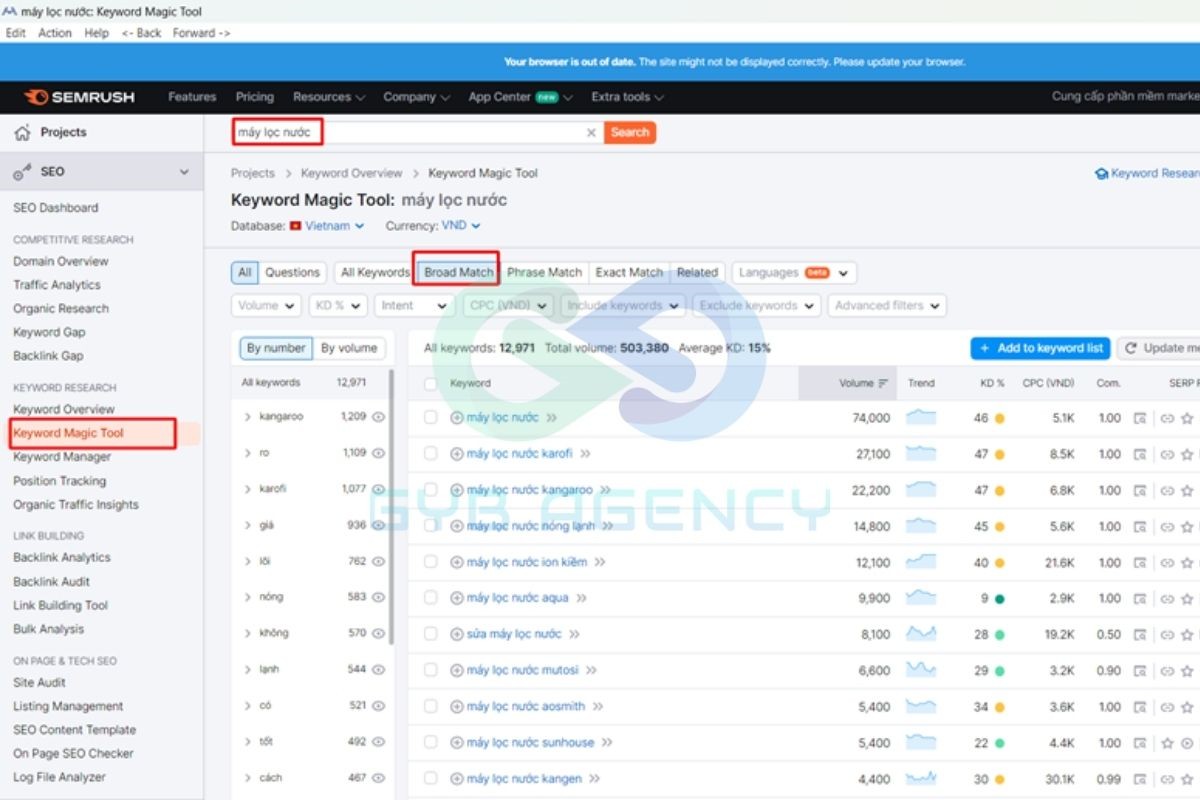
Task: Switch to Broad Match tab
Action: click(459, 272)
